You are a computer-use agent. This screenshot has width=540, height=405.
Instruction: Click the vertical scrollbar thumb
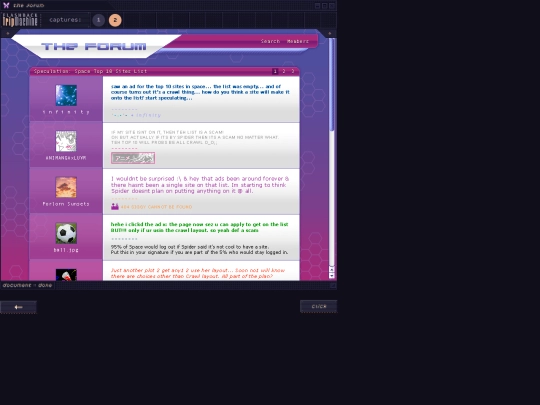(x=331, y=84)
